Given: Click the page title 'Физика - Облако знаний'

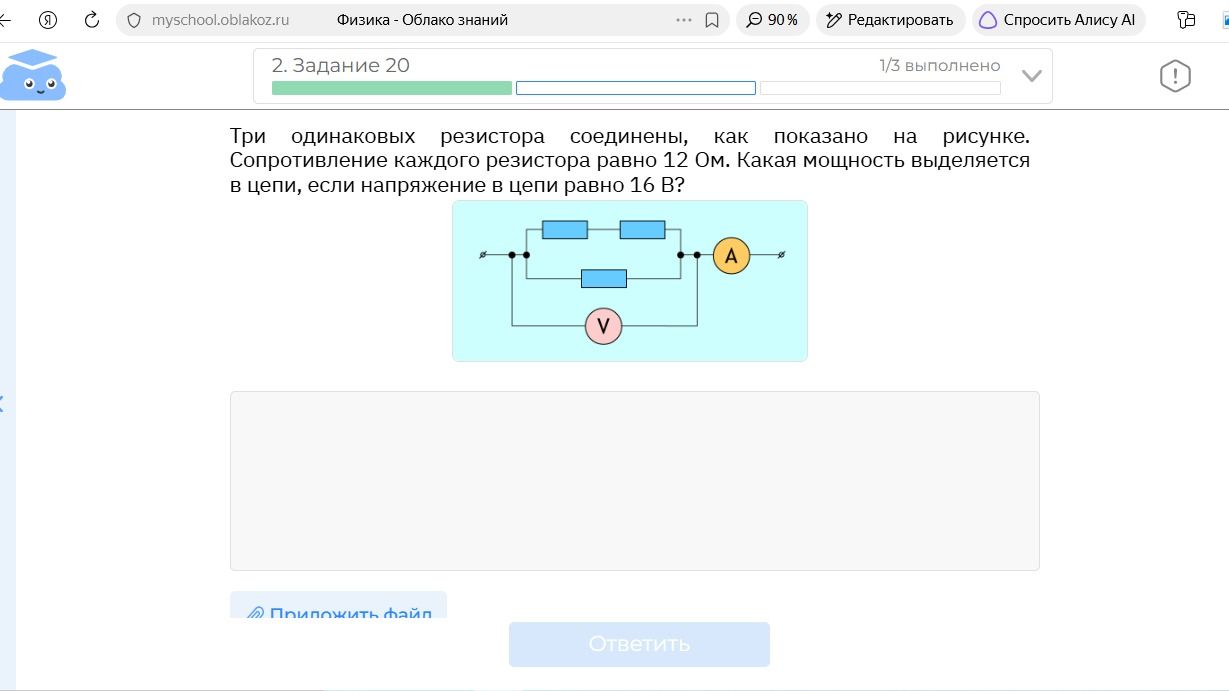Looking at the screenshot, I should coord(422,20).
